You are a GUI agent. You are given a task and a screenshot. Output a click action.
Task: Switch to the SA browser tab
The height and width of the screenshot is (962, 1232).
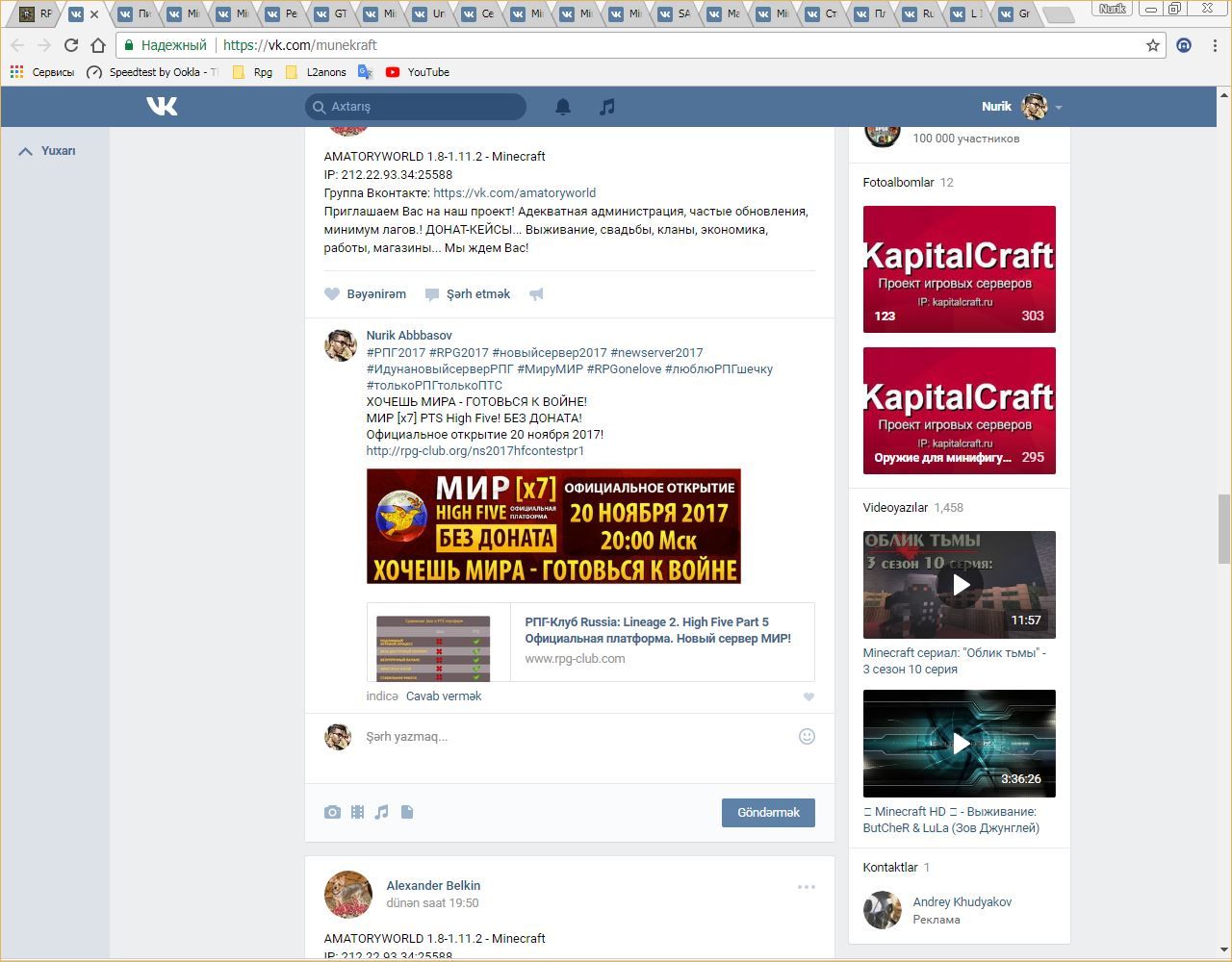pyautogui.click(x=676, y=14)
